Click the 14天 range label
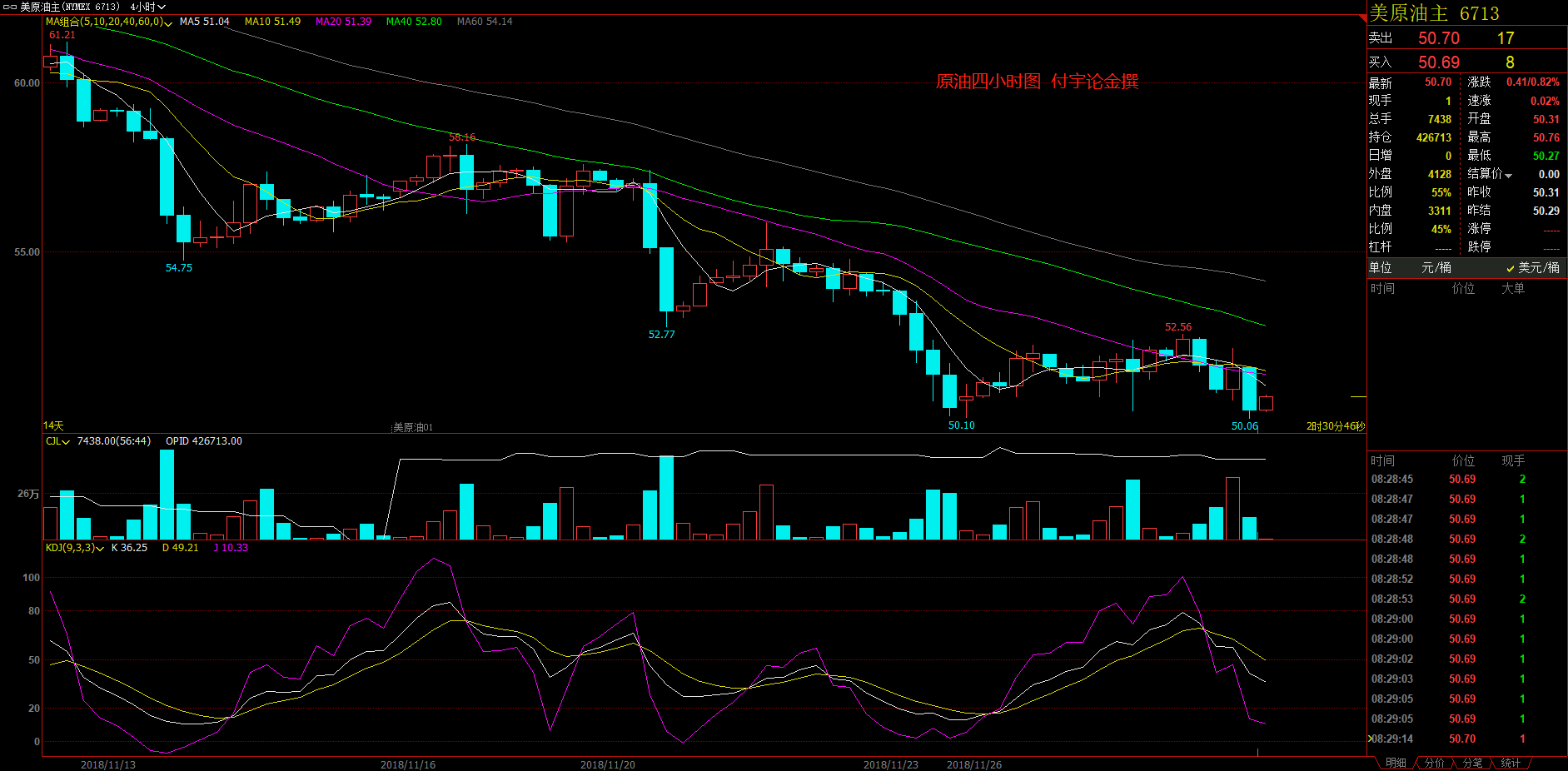 [x=53, y=425]
